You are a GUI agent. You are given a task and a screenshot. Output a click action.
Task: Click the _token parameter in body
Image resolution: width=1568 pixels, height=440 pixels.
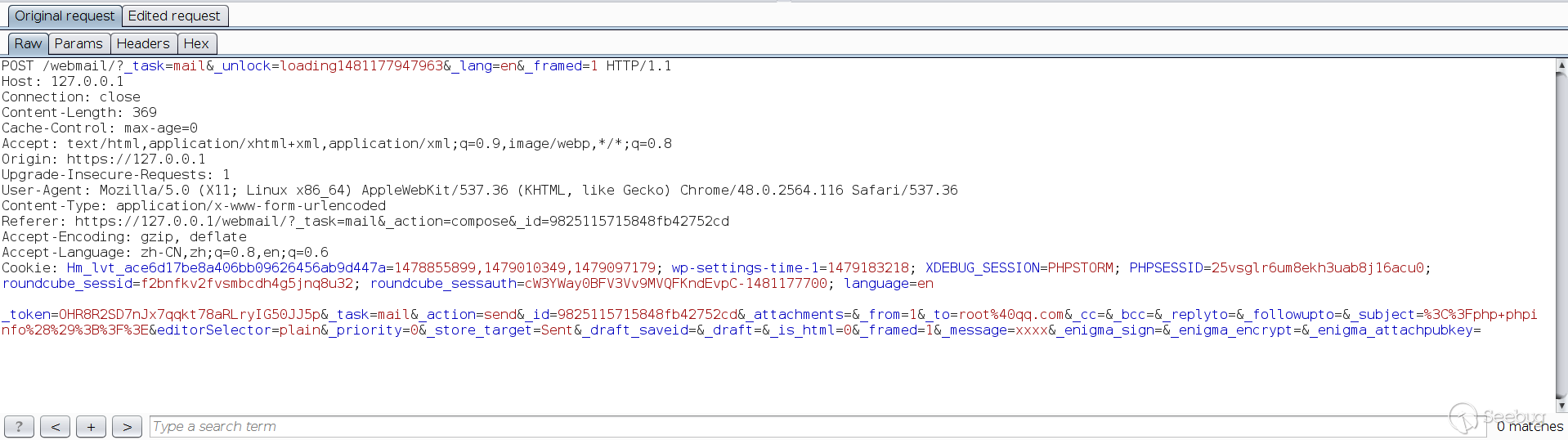point(161,314)
